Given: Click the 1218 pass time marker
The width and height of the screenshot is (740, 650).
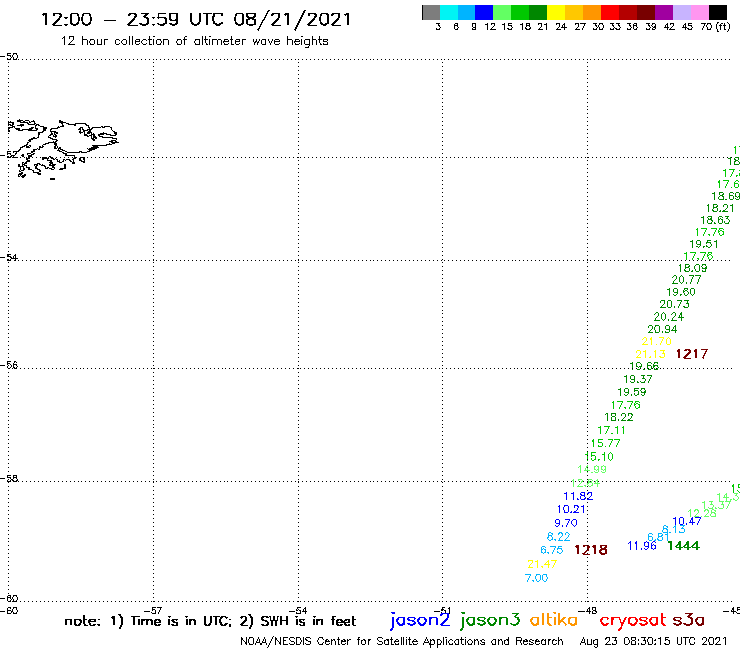Looking at the screenshot, I should point(591,550).
